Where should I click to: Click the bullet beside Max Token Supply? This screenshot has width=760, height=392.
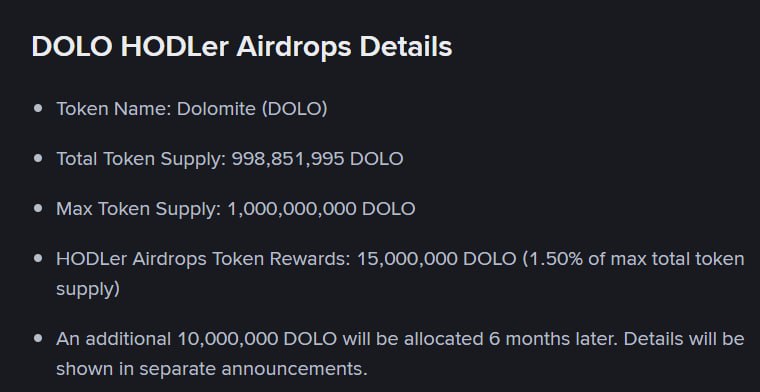(x=38, y=208)
